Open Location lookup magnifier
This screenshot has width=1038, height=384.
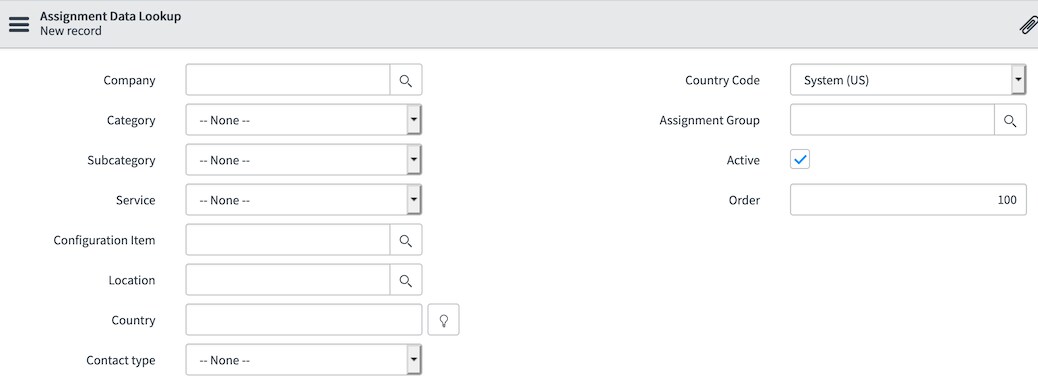coord(406,280)
